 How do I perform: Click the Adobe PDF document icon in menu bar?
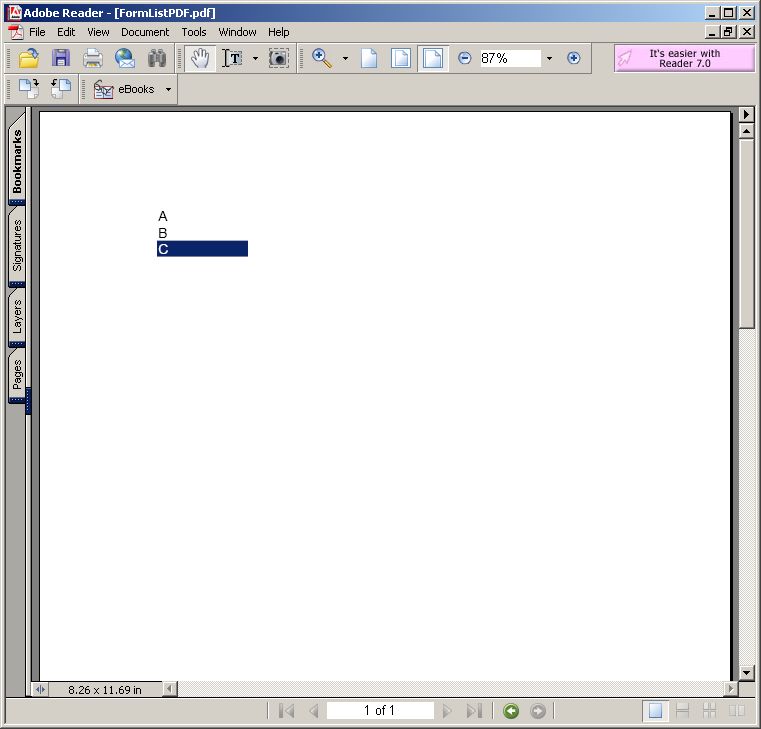coord(16,32)
